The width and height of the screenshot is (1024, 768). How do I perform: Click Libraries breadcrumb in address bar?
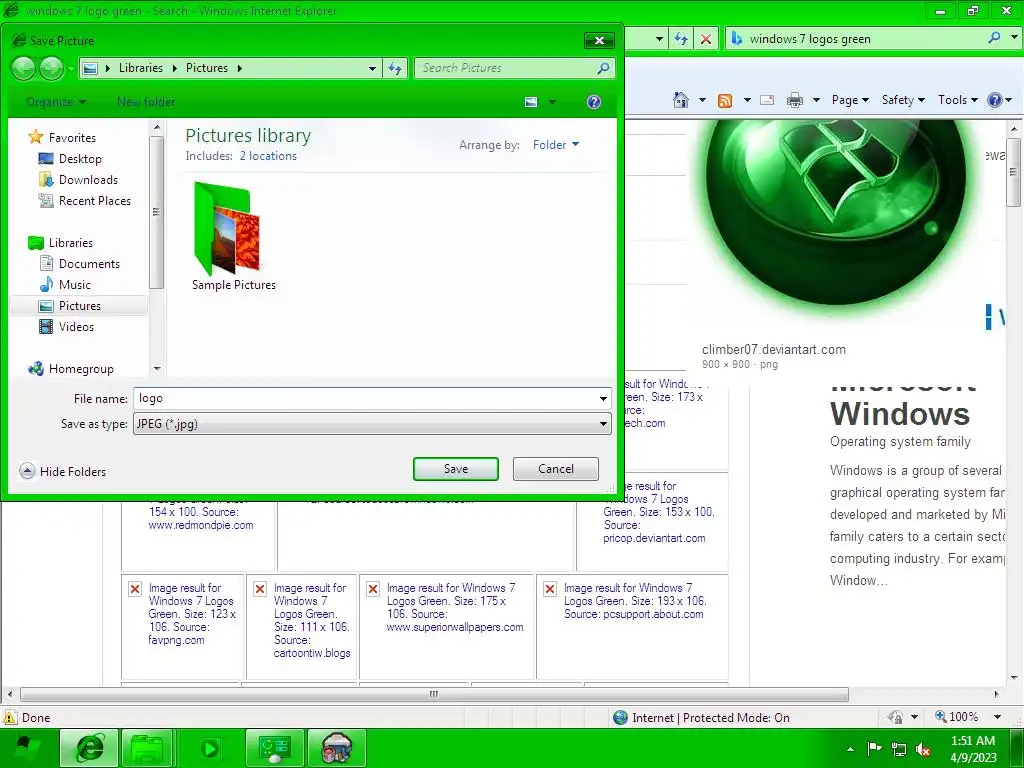click(x=140, y=68)
